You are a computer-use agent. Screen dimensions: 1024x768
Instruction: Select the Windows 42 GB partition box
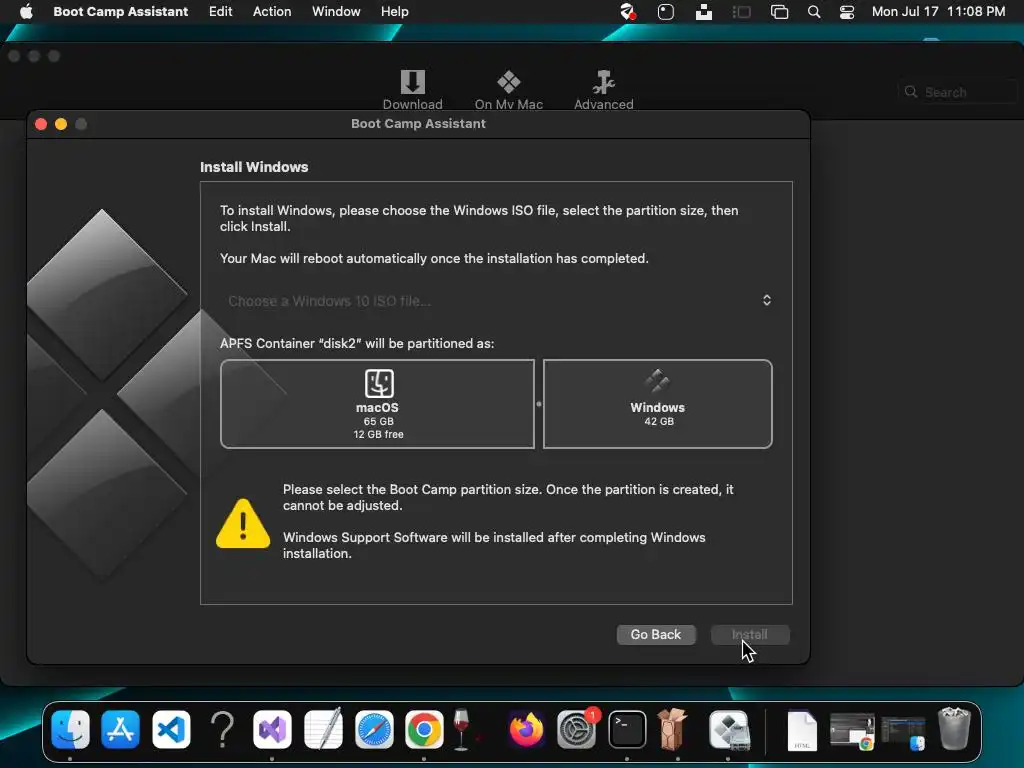658,404
